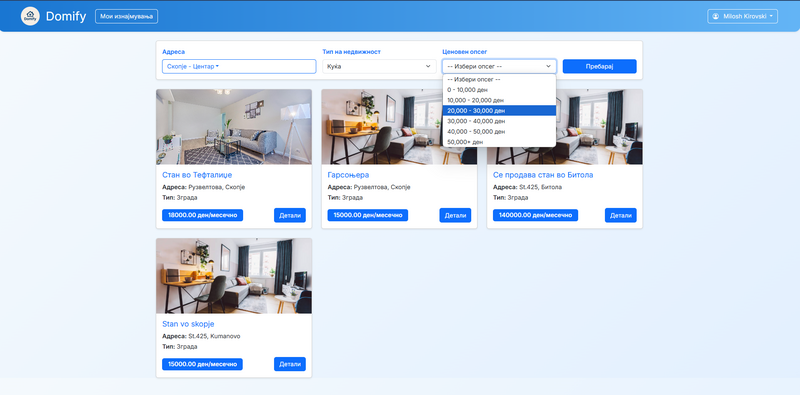This screenshot has width=800, height=395.
Task: Click the Ценовен опсег select chevron
Action: (x=548, y=66)
